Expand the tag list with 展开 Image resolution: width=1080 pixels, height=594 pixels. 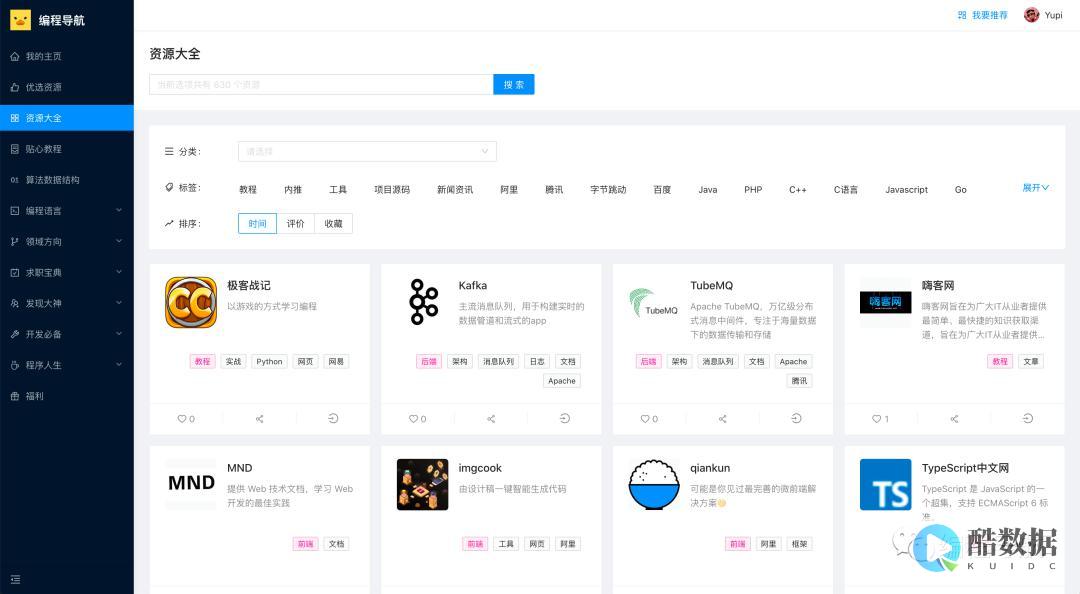tap(1035, 187)
